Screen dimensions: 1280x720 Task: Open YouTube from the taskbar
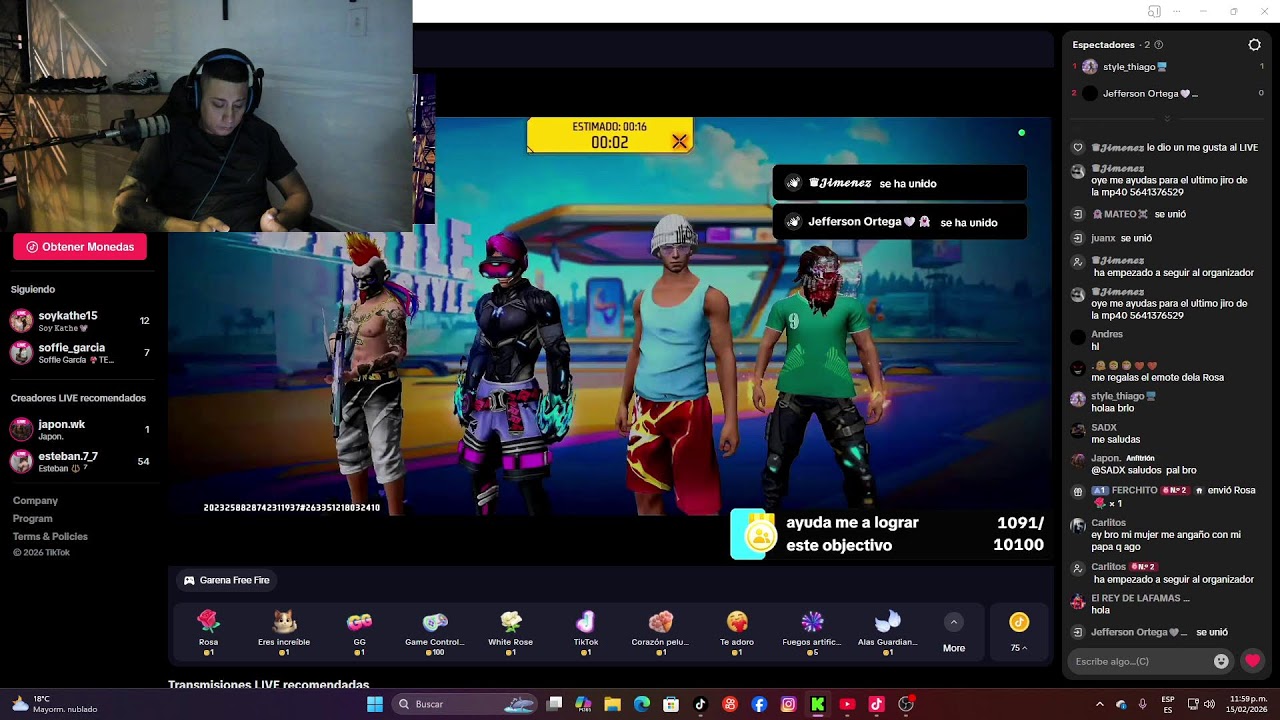(847, 704)
